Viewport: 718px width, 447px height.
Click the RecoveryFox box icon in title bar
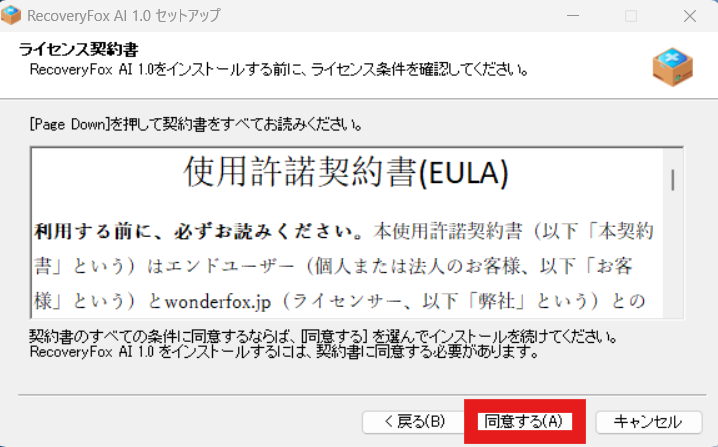[x=11, y=15]
